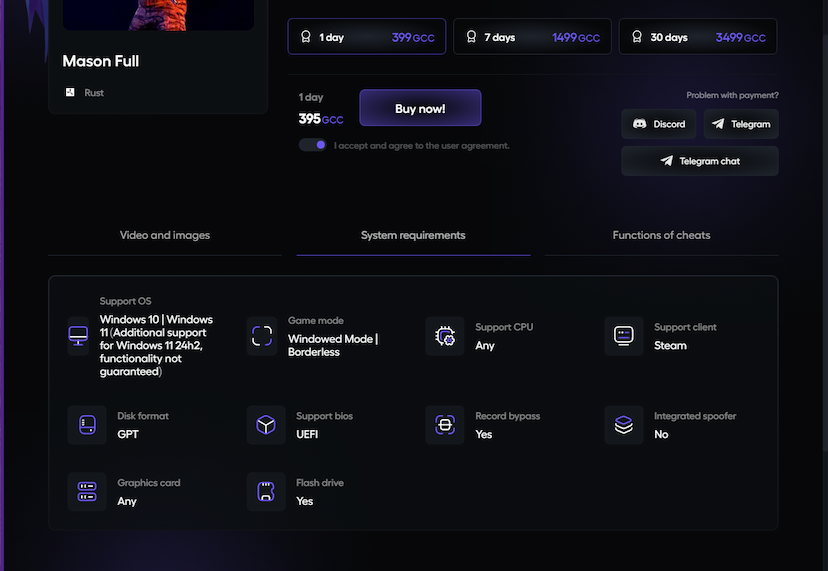Click the Support CPU chip icon
The height and width of the screenshot is (571, 828).
(x=445, y=337)
